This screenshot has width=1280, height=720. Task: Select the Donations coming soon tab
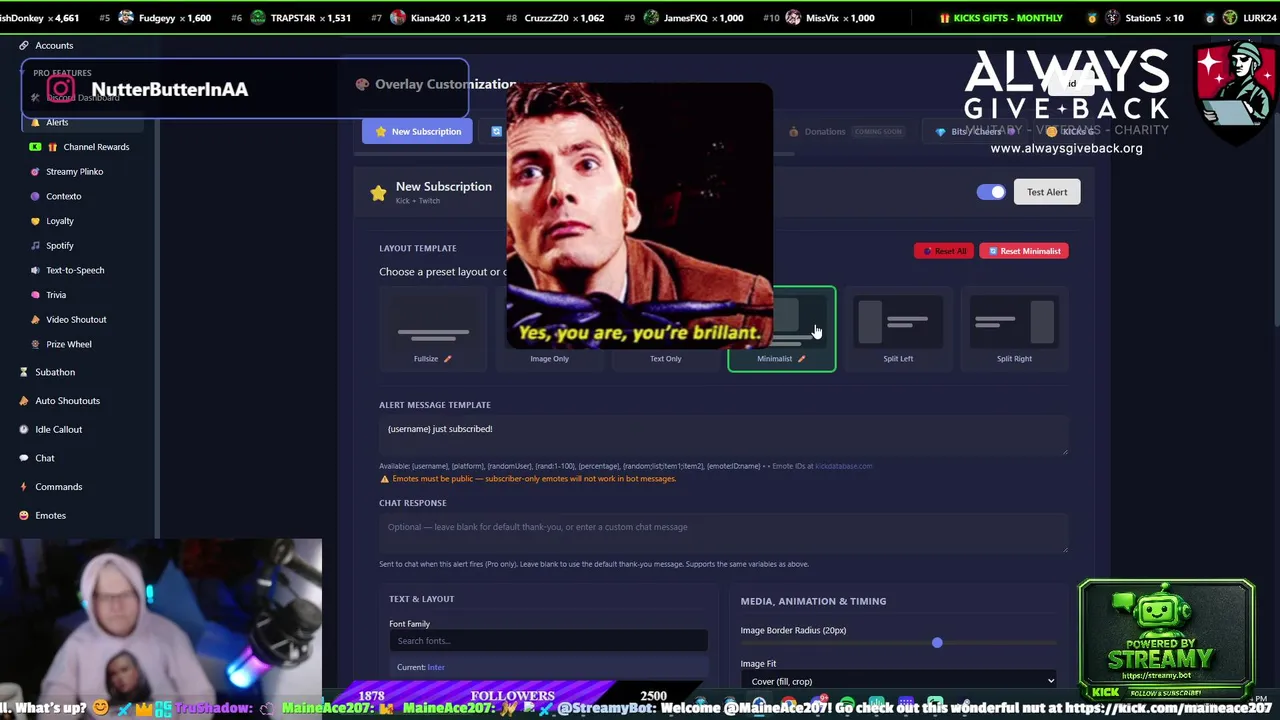846,132
